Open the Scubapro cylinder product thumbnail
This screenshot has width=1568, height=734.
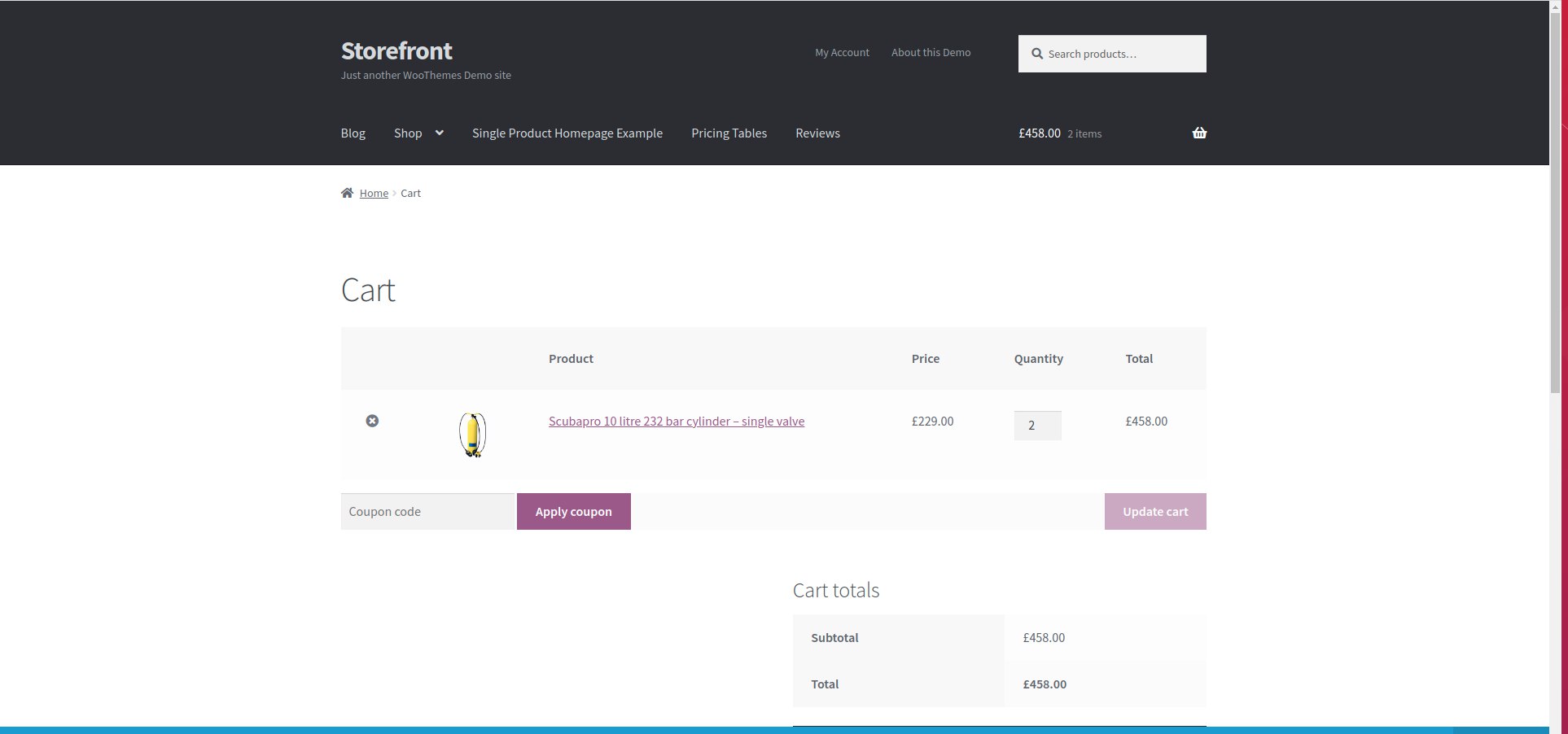pos(472,435)
